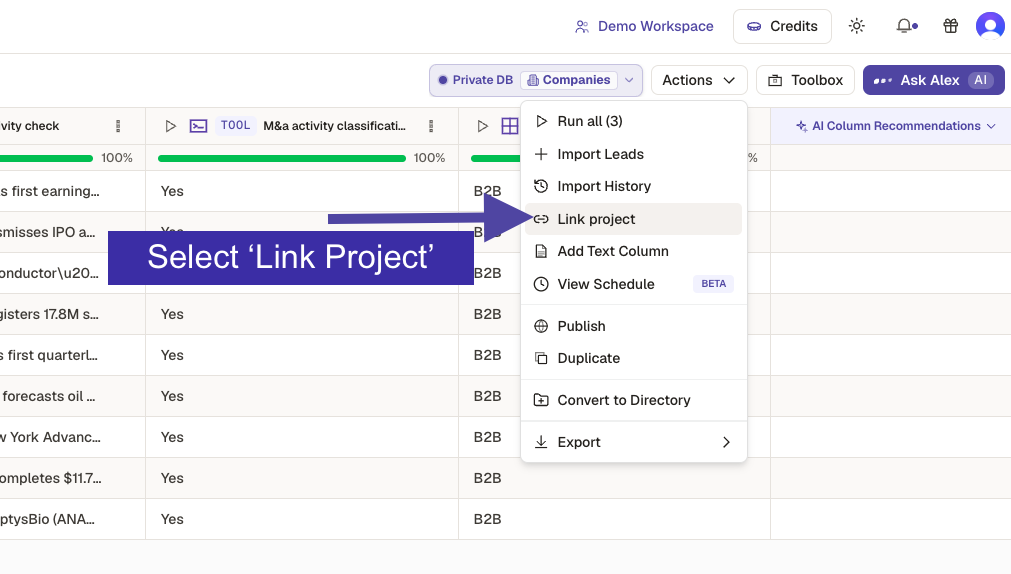Click the 's first quarterl...' cell
The image size is (1011, 574).
(x=72, y=355)
